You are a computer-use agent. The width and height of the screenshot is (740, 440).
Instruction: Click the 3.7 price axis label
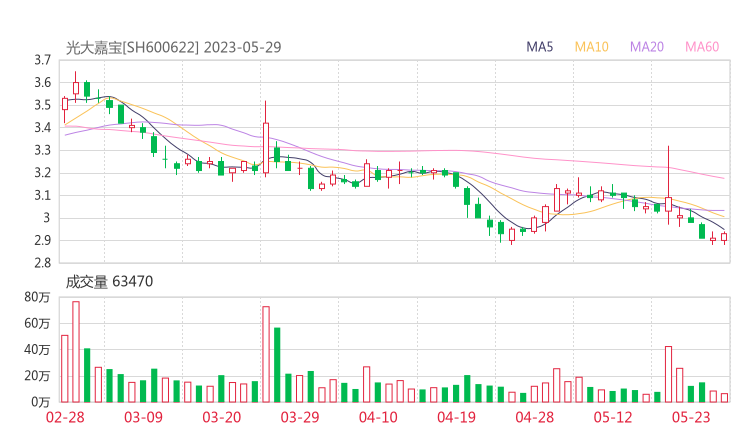pyautogui.click(x=42, y=60)
